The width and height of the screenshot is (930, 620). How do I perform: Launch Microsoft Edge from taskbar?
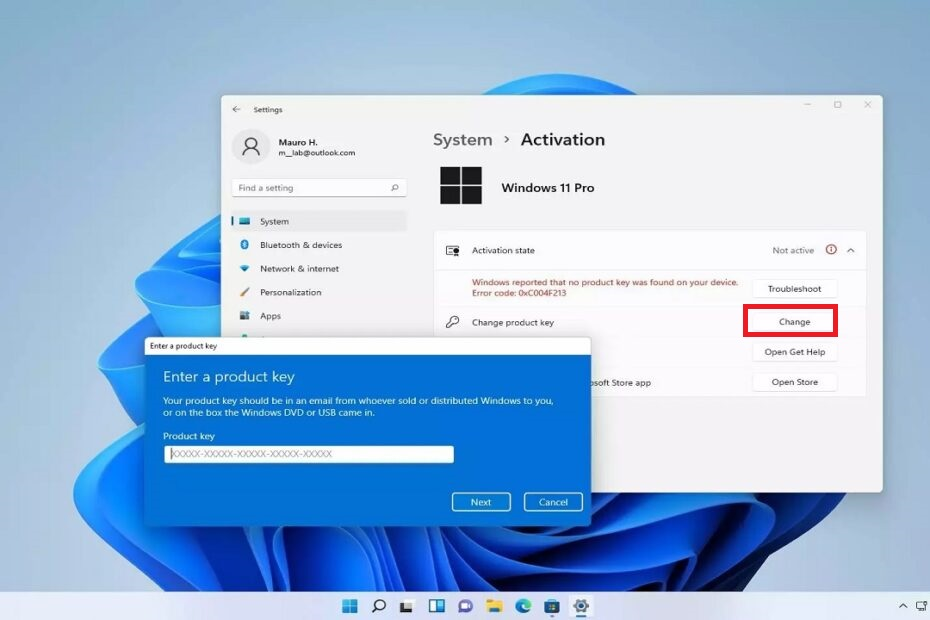(523, 606)
